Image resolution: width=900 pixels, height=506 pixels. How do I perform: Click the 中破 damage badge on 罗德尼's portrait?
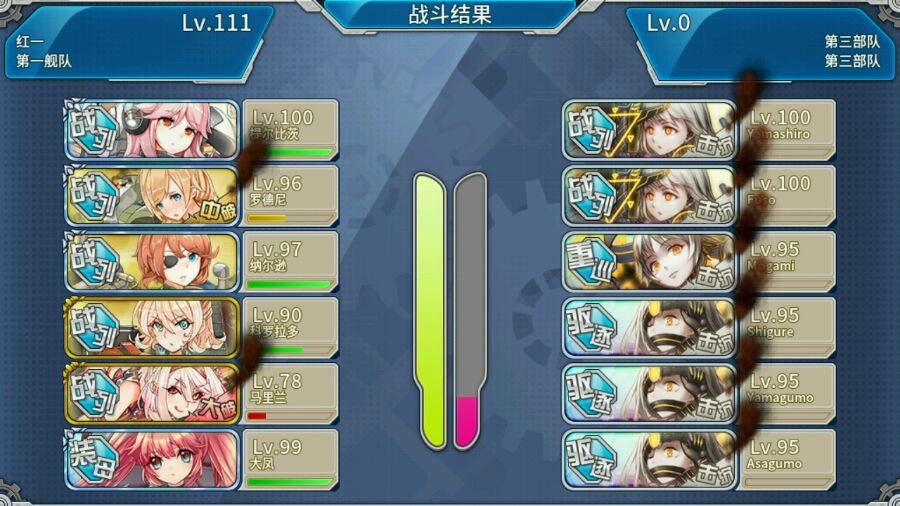[218, 211]
